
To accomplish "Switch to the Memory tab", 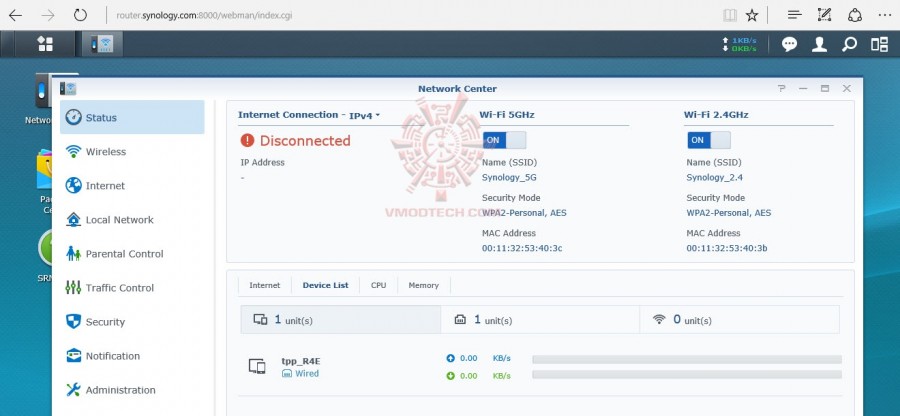I will pos(424,285).
